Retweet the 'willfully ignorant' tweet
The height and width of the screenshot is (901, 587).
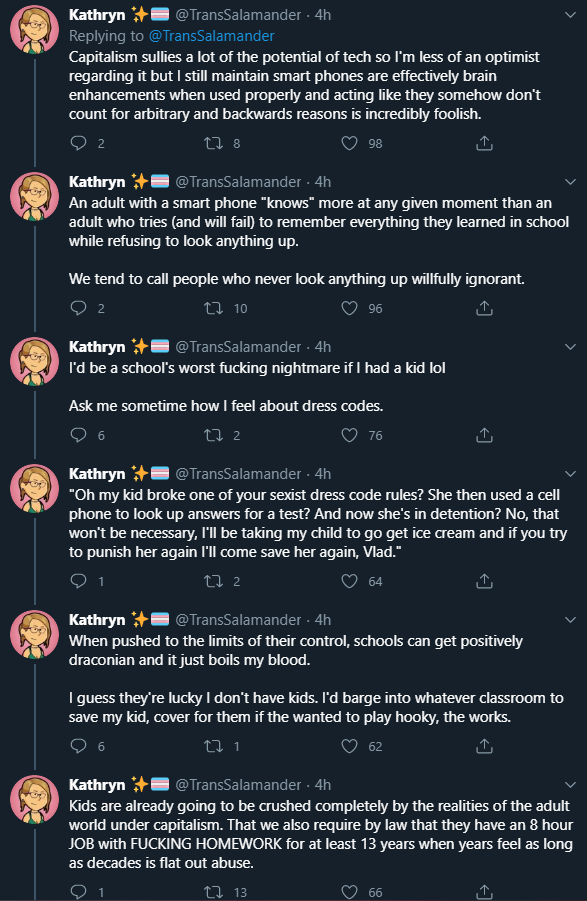[x=214, y=308]
